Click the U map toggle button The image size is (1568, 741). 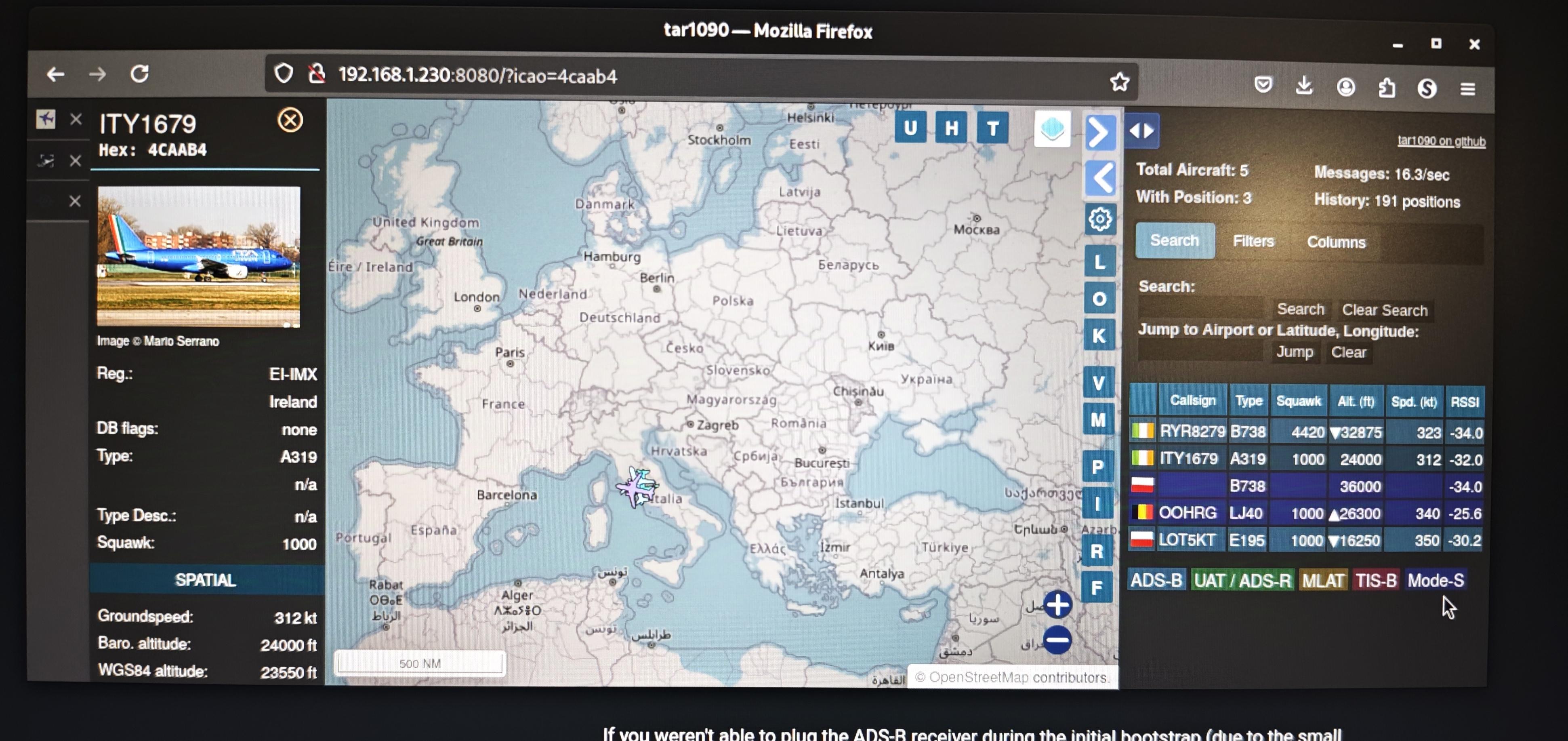[x=910, y=128]
